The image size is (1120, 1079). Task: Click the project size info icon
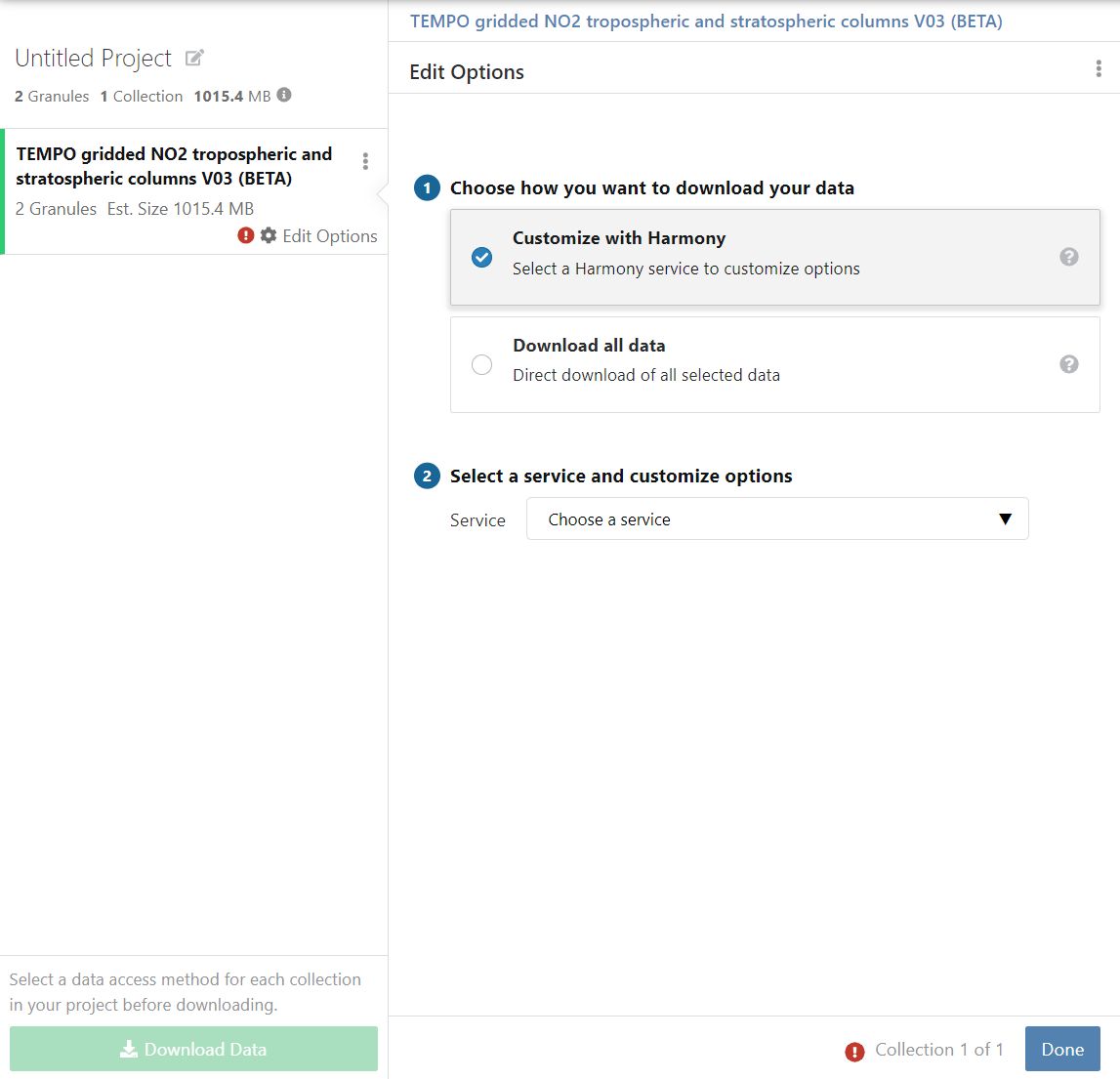click(x=284, y=96)
